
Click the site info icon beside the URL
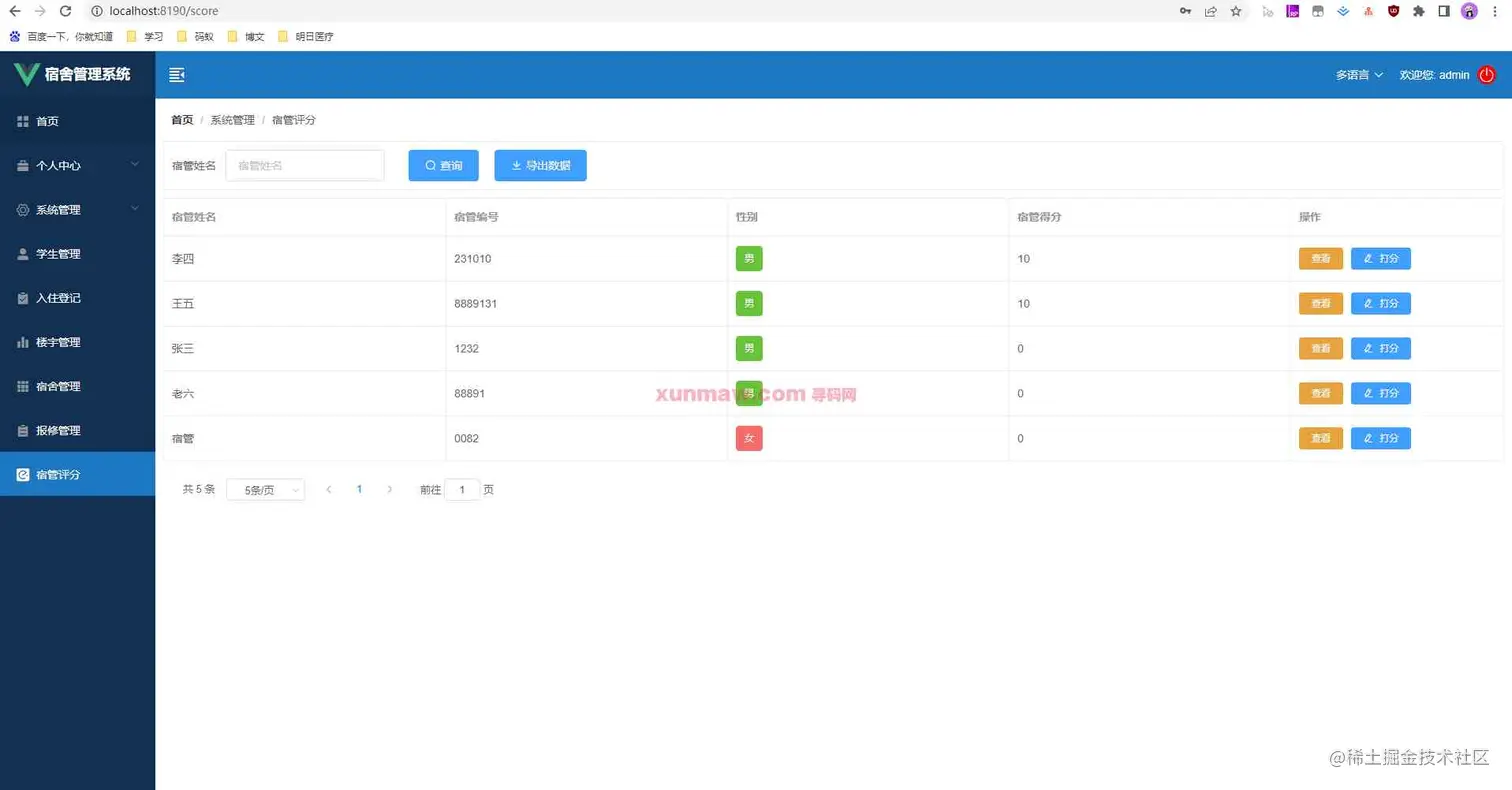[96, 11]
